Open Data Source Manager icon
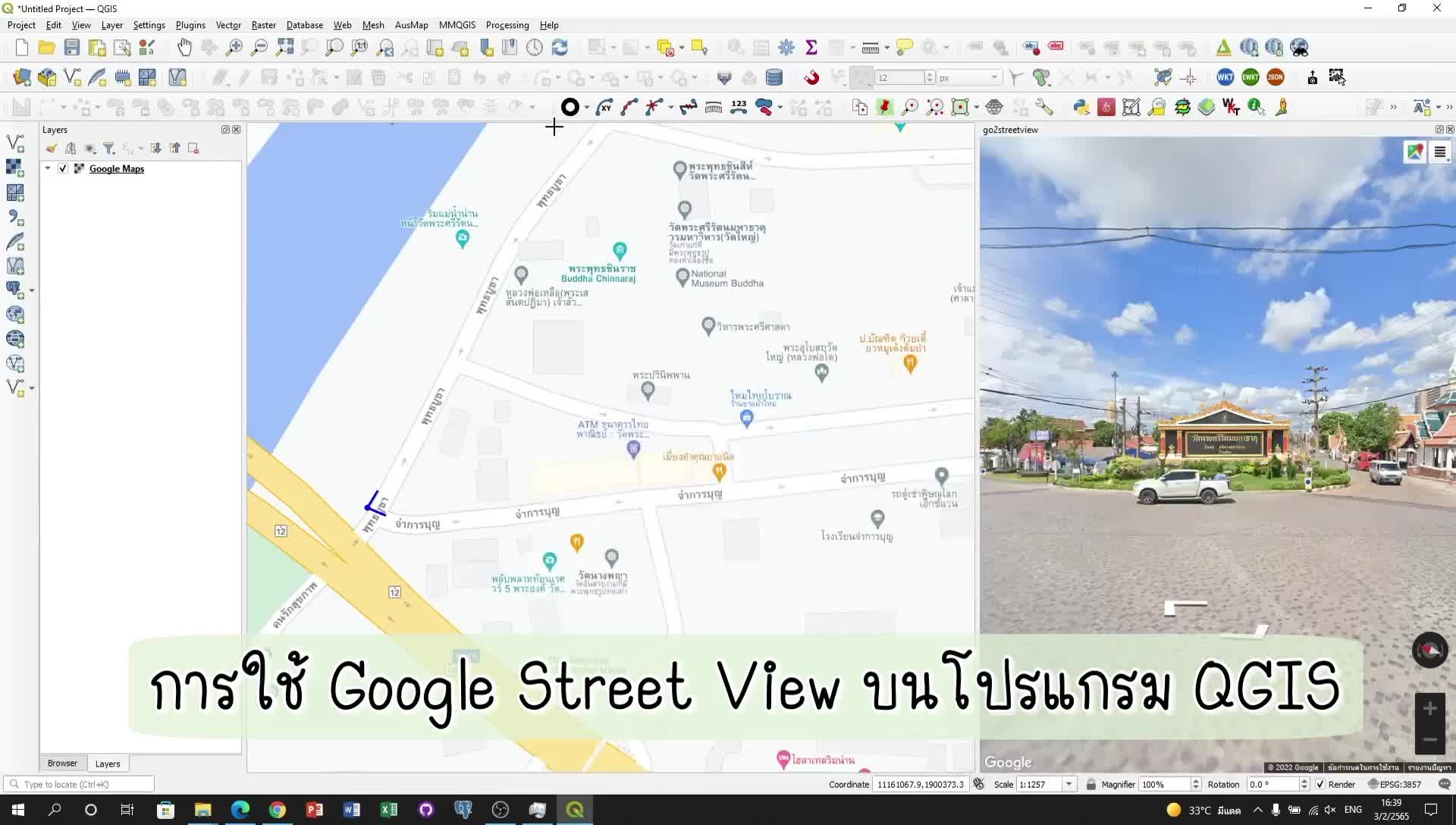 pos(22,77)
